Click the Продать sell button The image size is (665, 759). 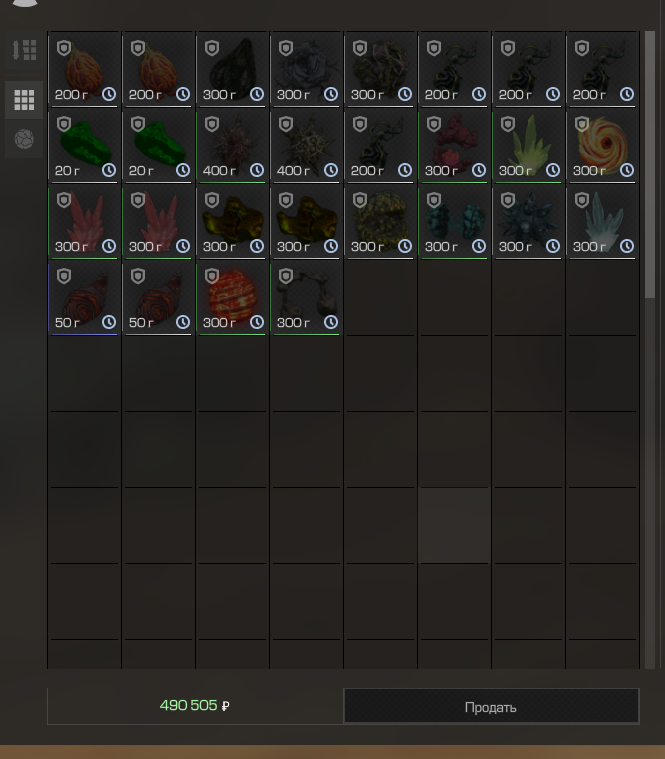[x=491, y=706]
